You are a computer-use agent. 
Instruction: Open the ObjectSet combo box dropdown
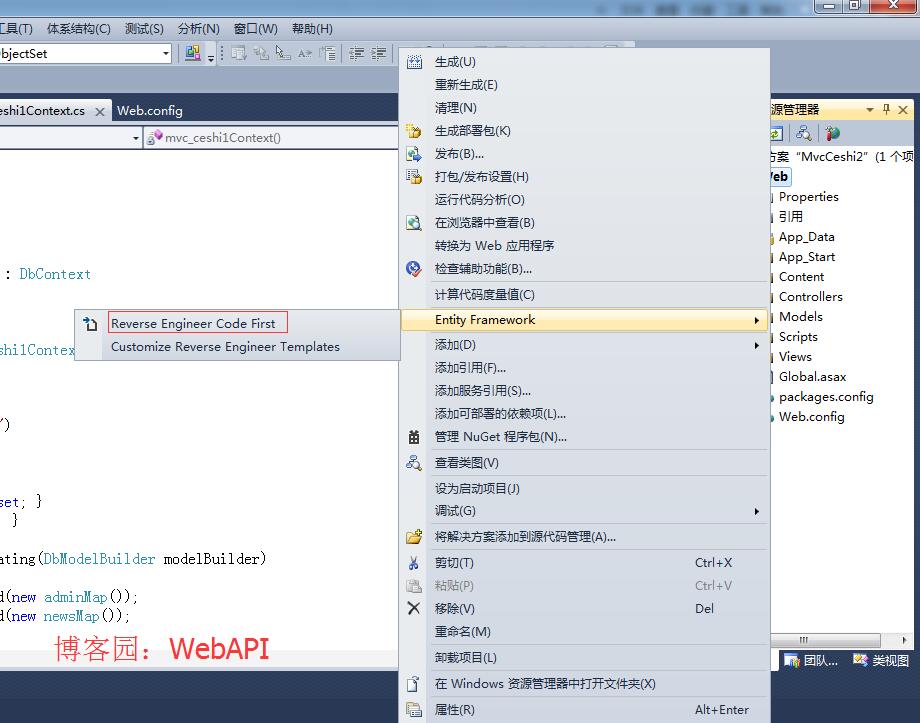[166, 54]
